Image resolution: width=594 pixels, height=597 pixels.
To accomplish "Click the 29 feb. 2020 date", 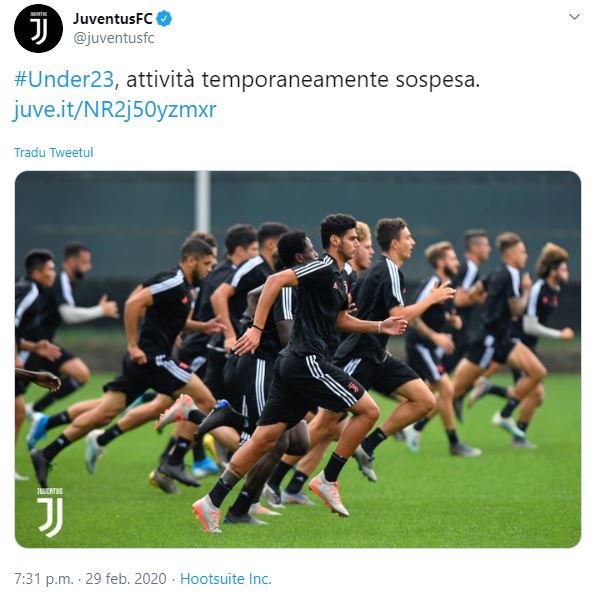I will (126, 579).
